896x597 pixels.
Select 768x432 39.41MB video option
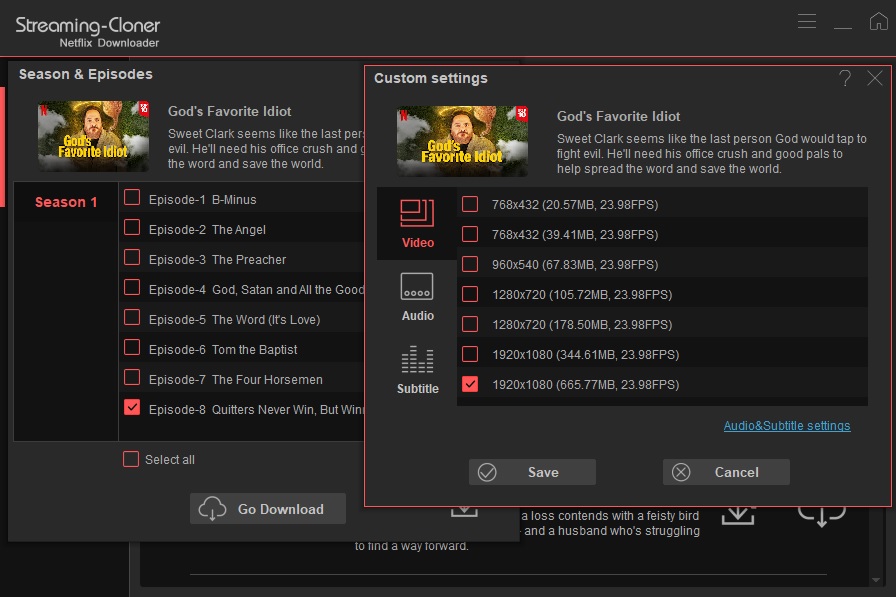pyautogui.click(x=470, y=234)
